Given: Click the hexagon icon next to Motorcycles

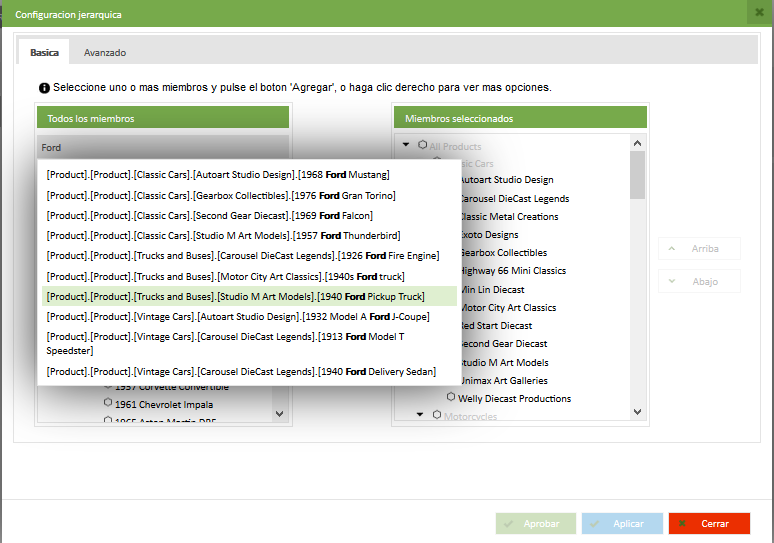Looking at the screenshot, I should 437,415.
